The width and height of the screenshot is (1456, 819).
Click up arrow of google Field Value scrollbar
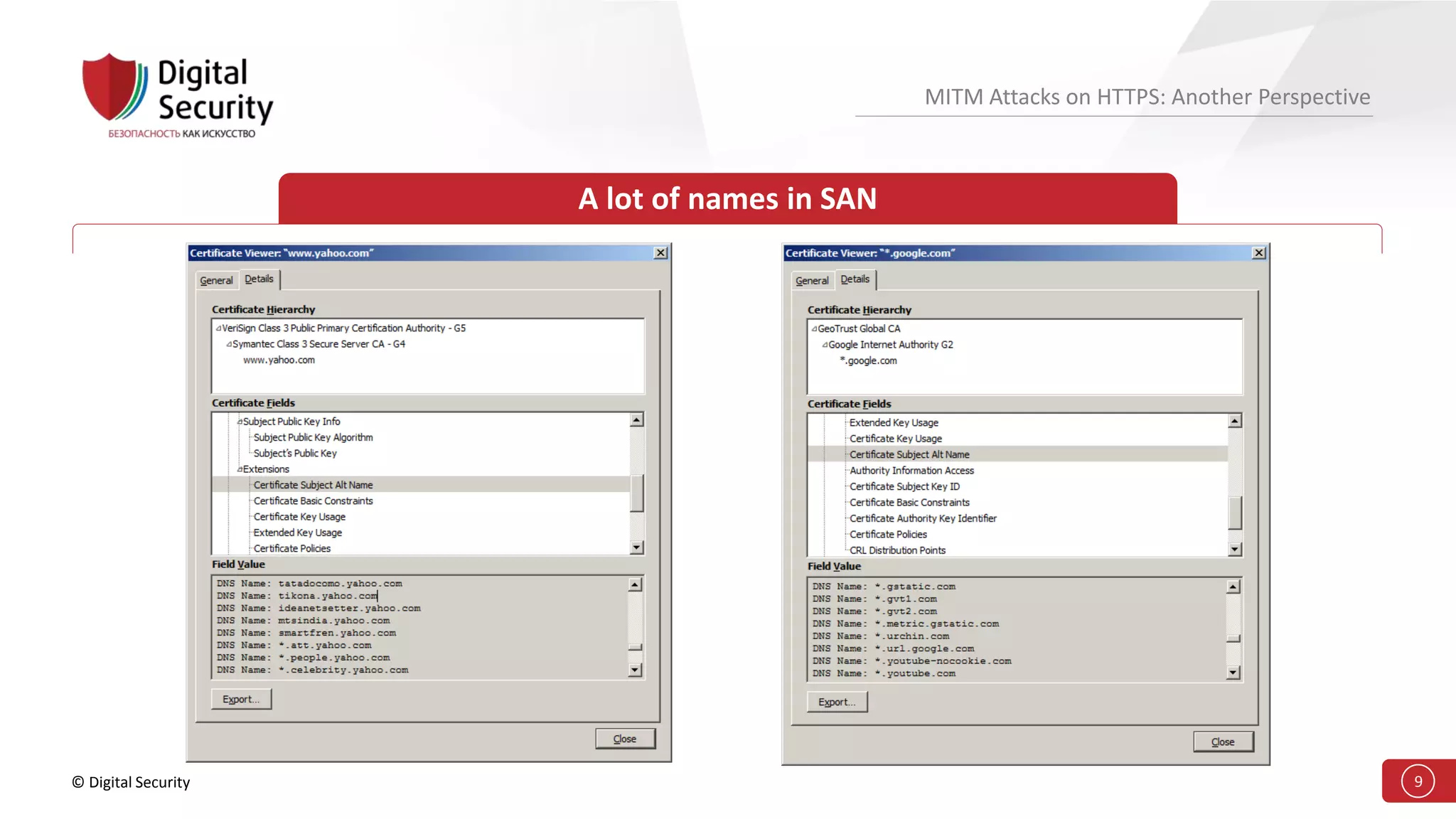pos(1233,587)
